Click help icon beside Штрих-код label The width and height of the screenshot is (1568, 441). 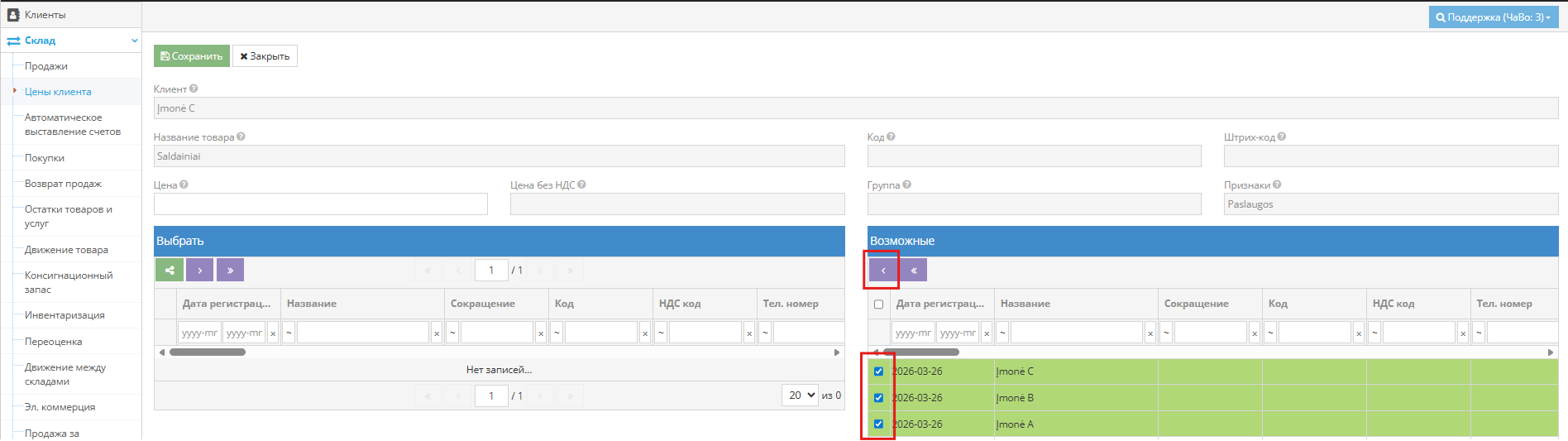coord(1281,137)
